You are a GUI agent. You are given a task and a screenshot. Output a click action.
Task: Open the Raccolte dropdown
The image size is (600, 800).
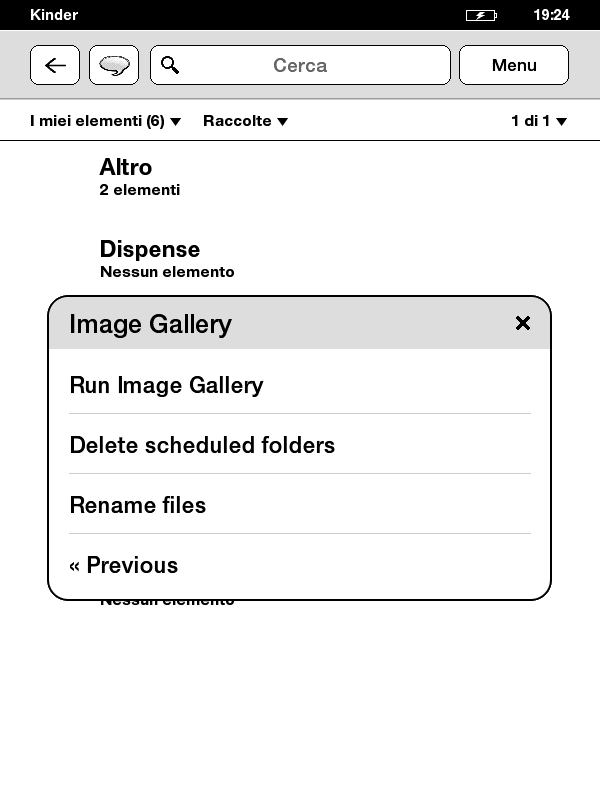point(245,121)
